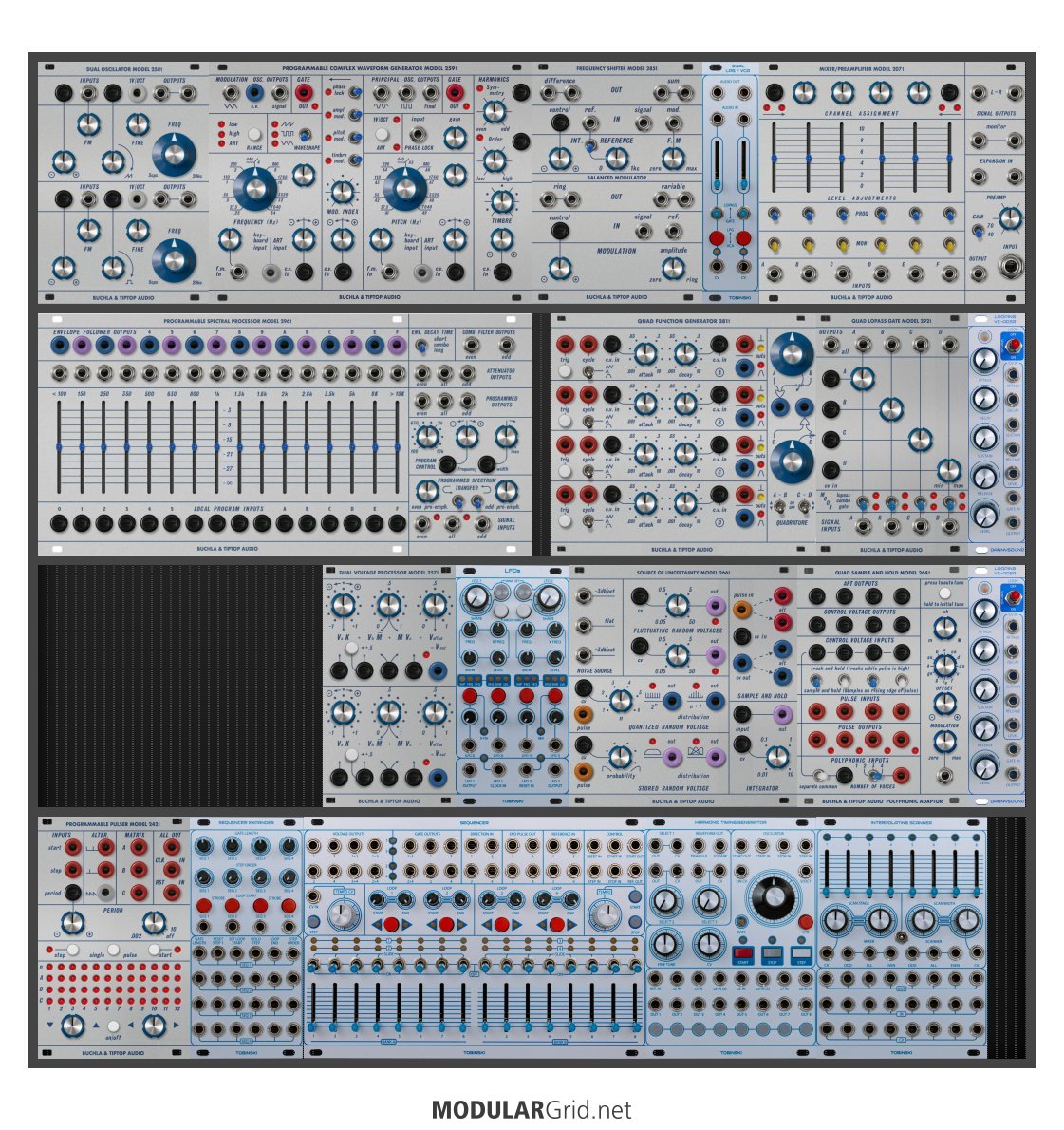Viewport: 1064px width, 1130px height.
Task: Click the probability knob under Stored Random Voltage
Action: tap(620, 758)
